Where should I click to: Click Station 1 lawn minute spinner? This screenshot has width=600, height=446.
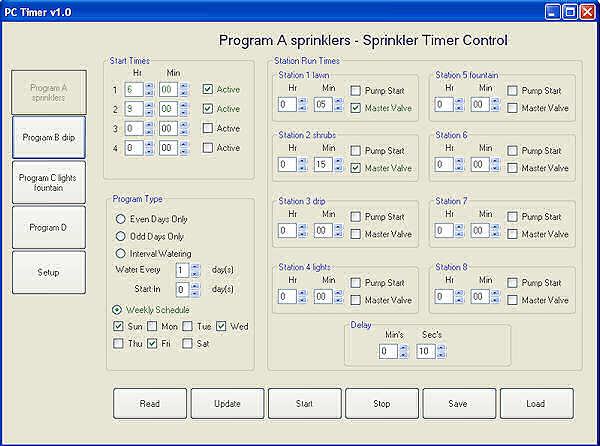[338, 104]
